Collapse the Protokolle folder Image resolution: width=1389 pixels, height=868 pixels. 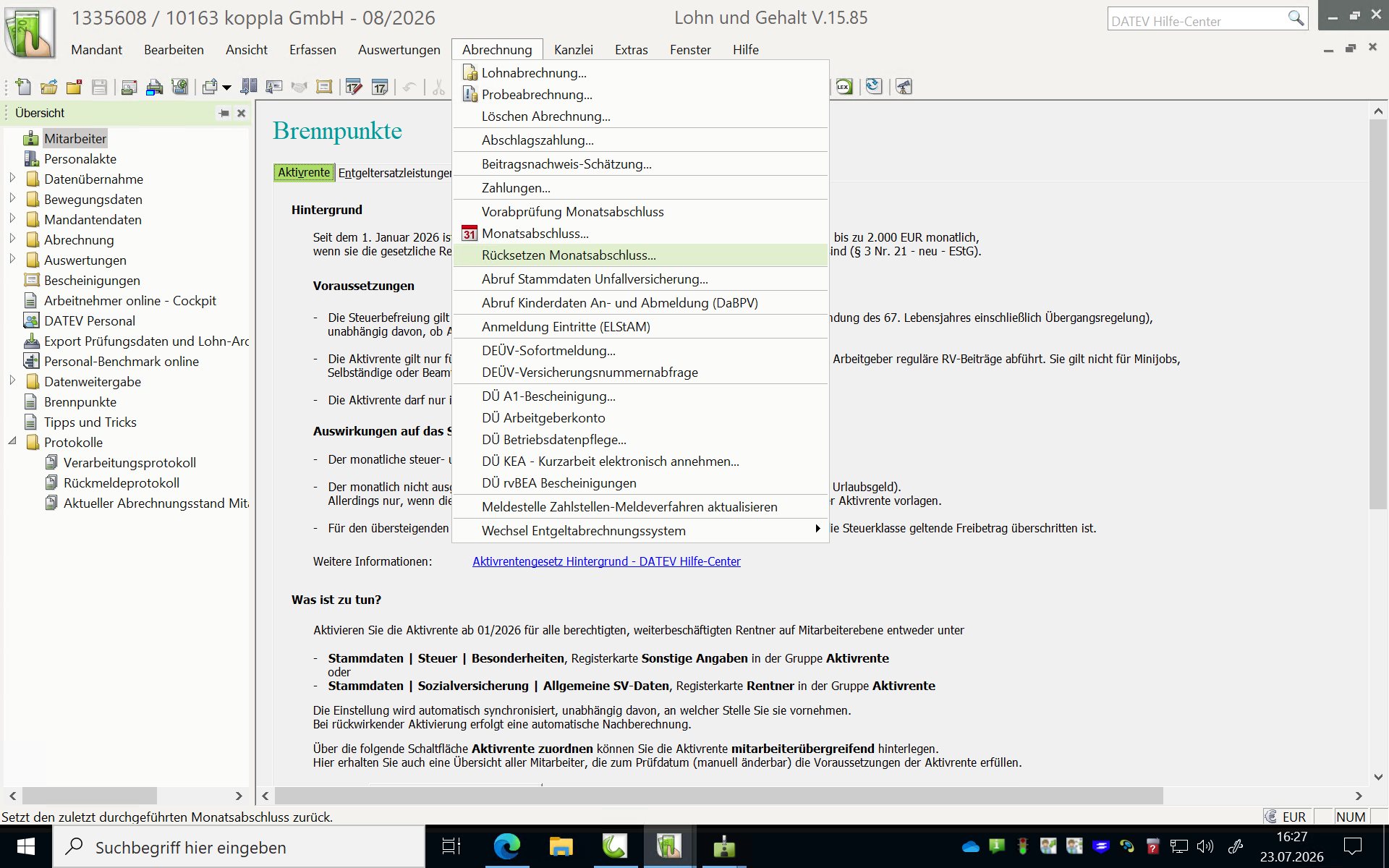coord(12,441)
